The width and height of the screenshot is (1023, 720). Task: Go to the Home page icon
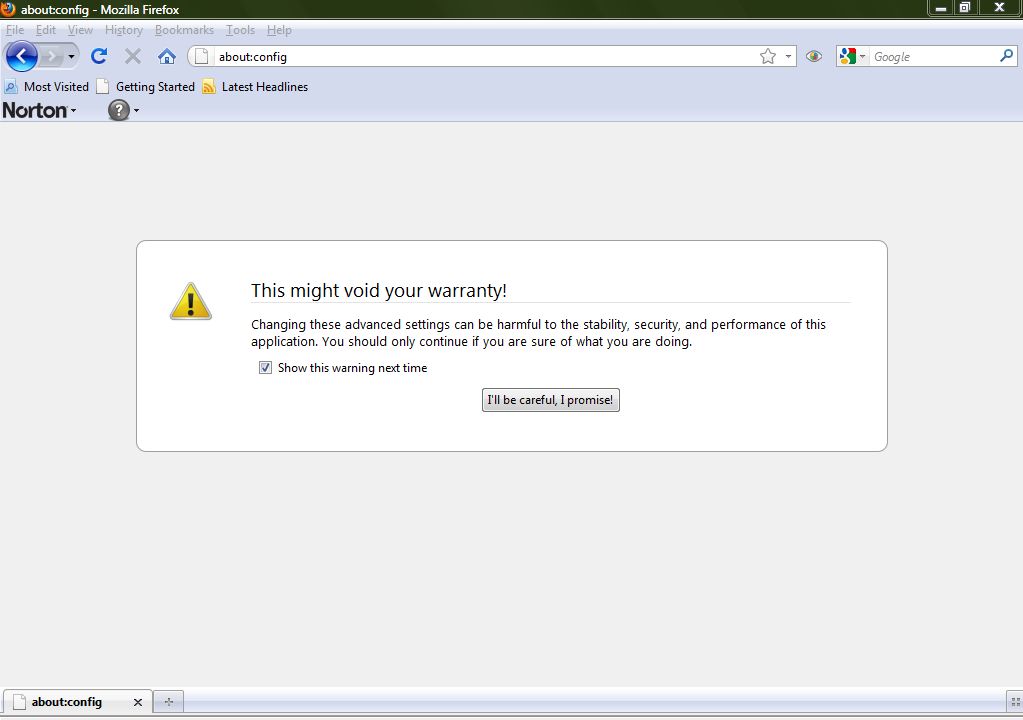167,57
